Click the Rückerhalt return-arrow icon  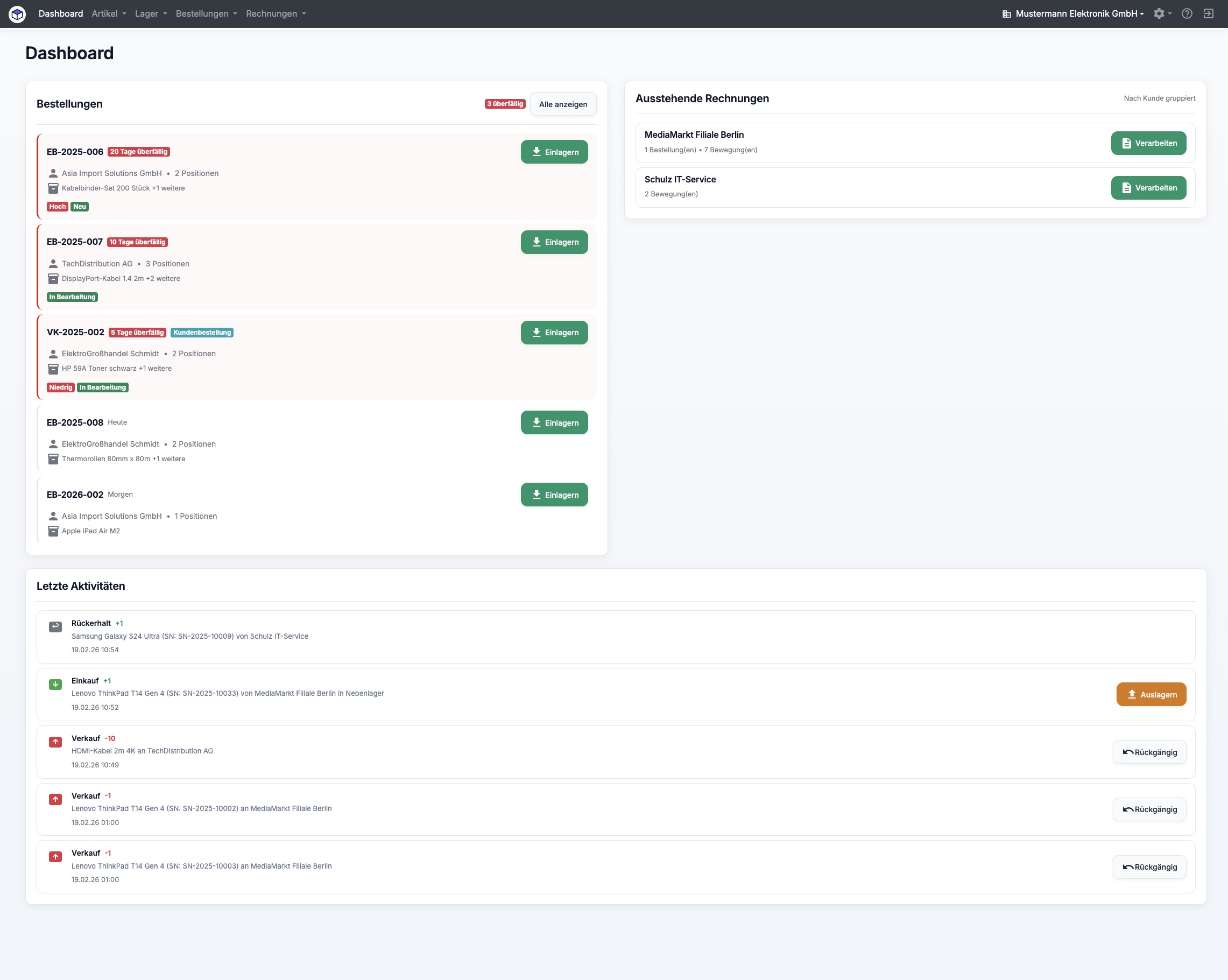(x=55, y=626)
